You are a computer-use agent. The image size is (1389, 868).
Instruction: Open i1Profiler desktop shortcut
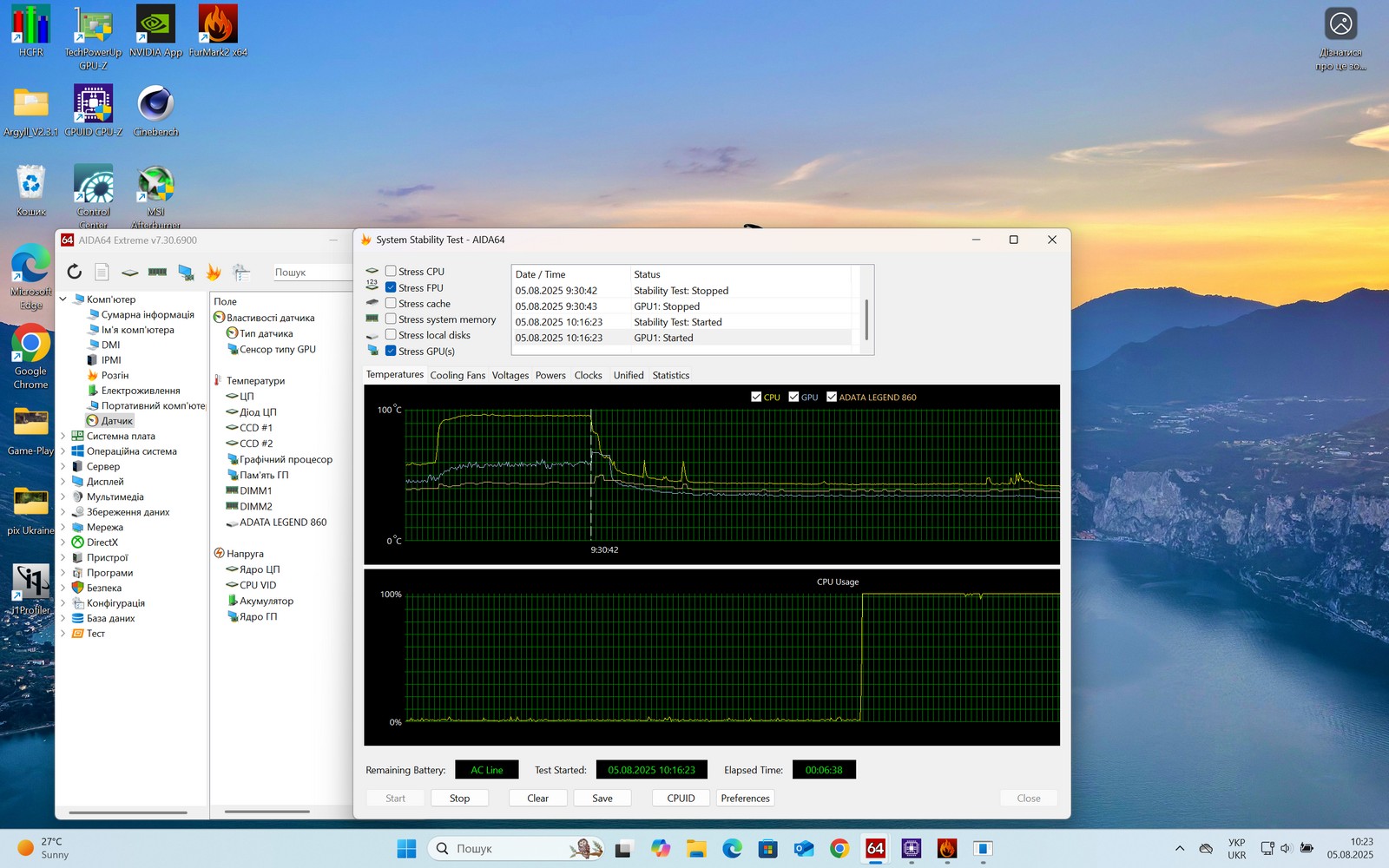tap(31, 589)
